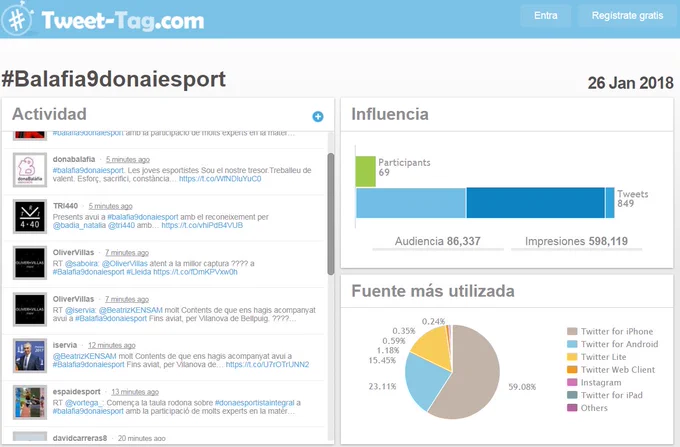Click the donabalafia username

(x=74, y=159)
